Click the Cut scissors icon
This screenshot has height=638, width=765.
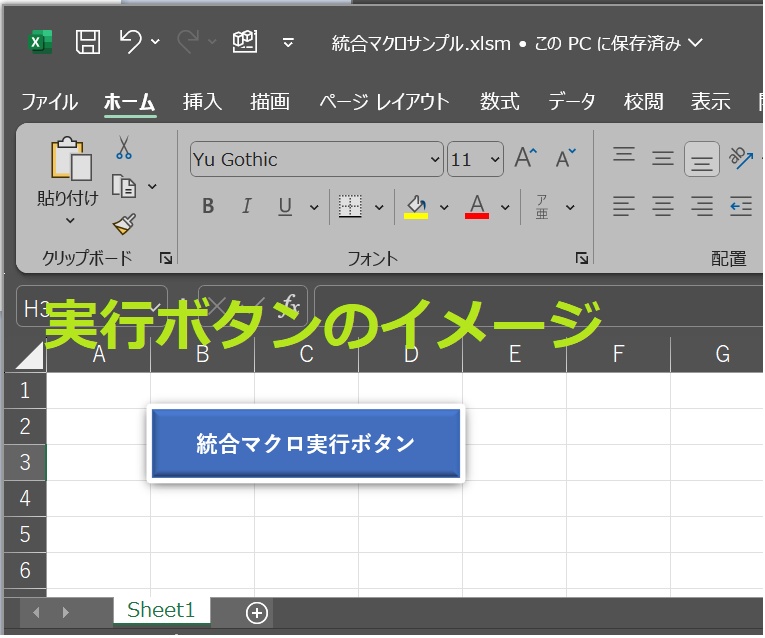click(124, 147)
